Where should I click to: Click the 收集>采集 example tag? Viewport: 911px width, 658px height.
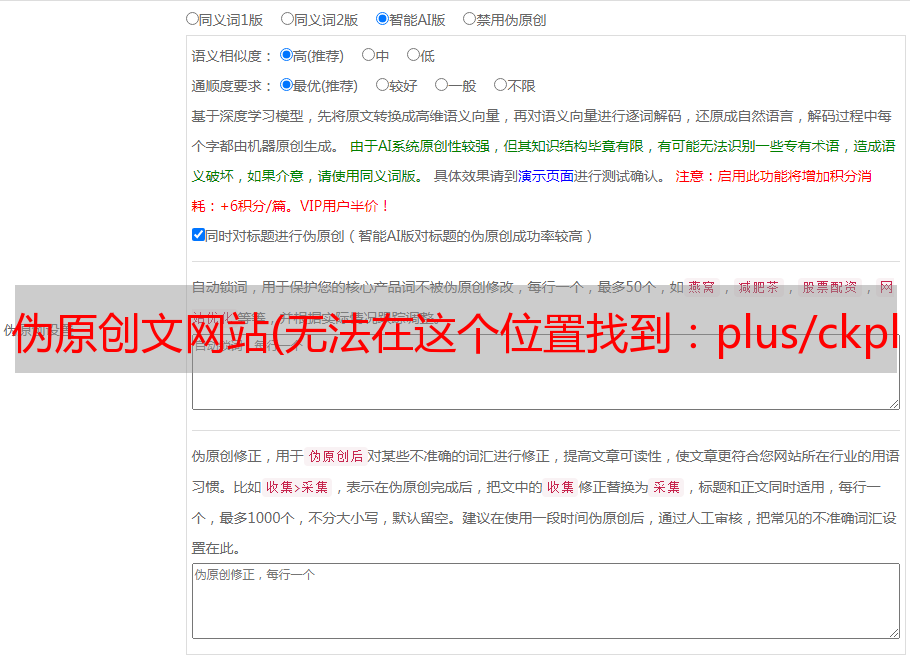point(297,487)
